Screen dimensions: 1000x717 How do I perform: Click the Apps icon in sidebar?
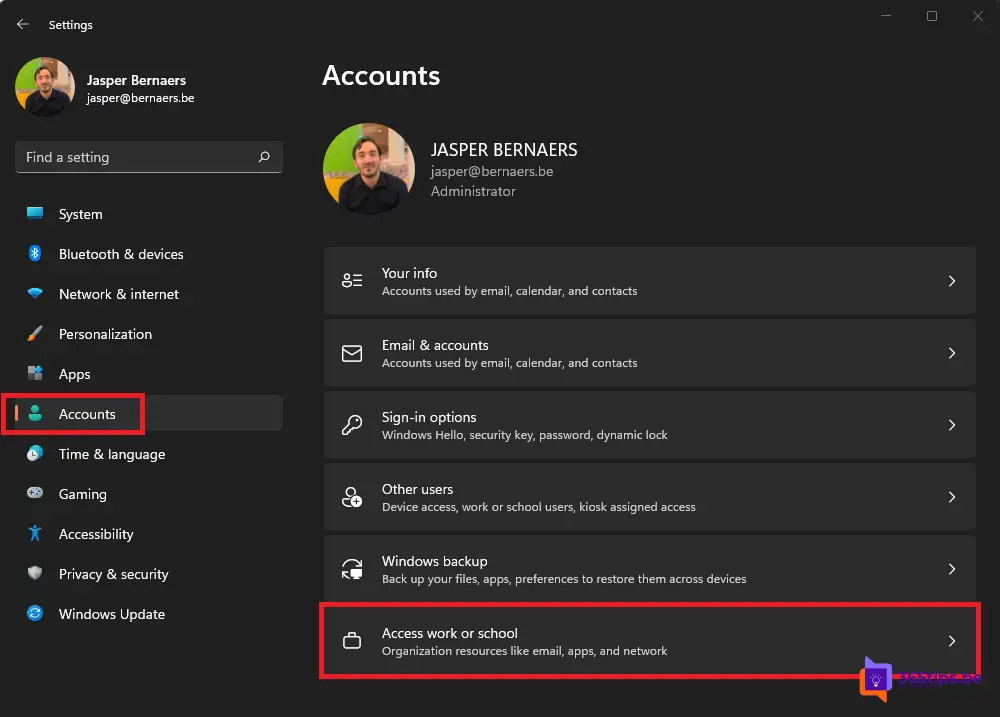point(35,373)
